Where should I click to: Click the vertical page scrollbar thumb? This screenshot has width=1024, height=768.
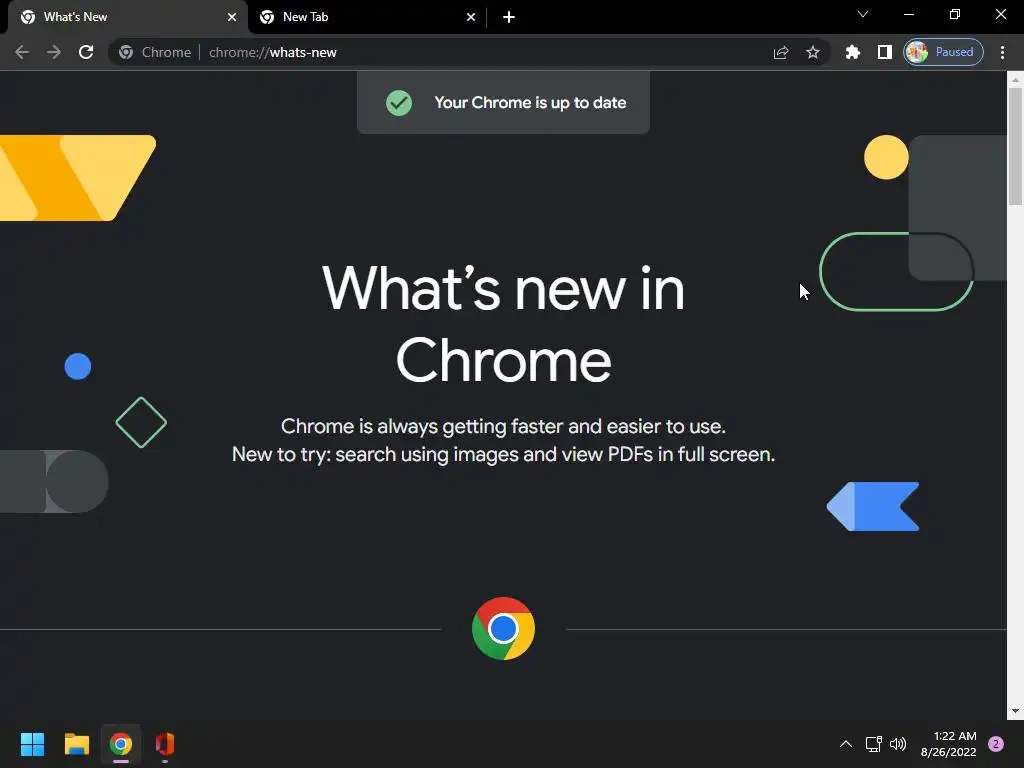pyautogui.click(x=1015, y=147)
